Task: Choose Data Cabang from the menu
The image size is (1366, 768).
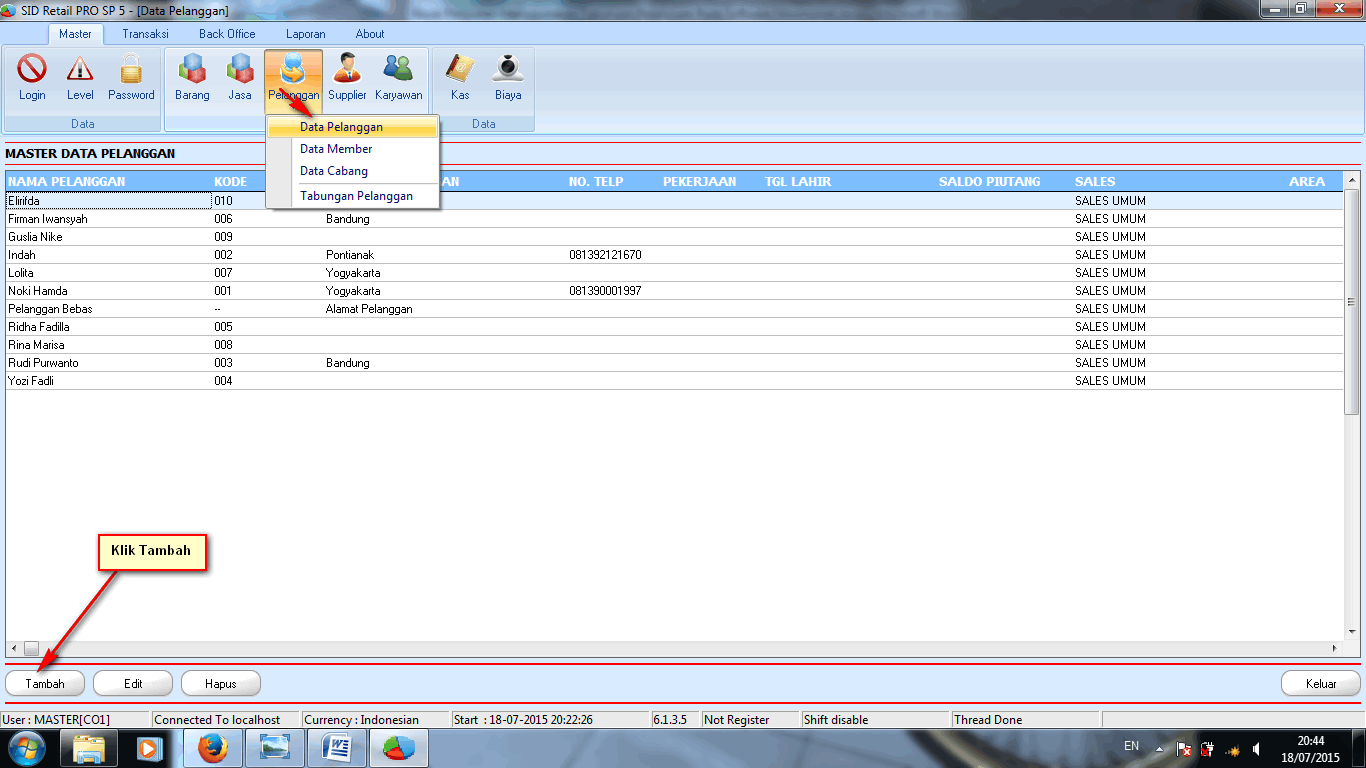Action: tap(353, 171)
